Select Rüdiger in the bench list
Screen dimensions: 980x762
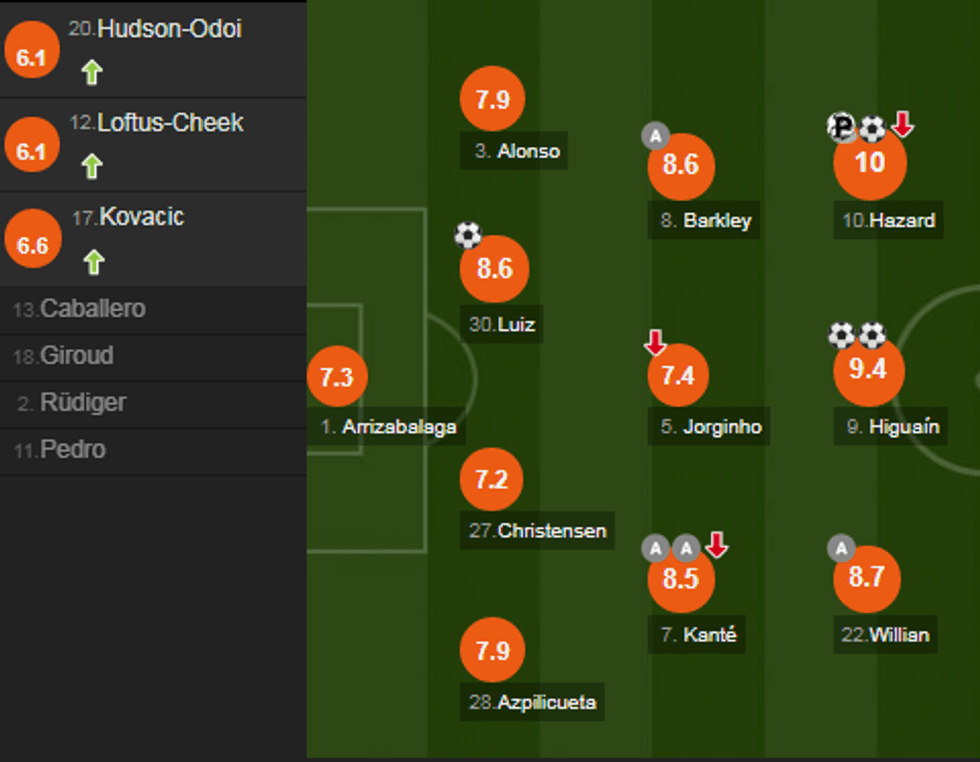click(82, 403)
